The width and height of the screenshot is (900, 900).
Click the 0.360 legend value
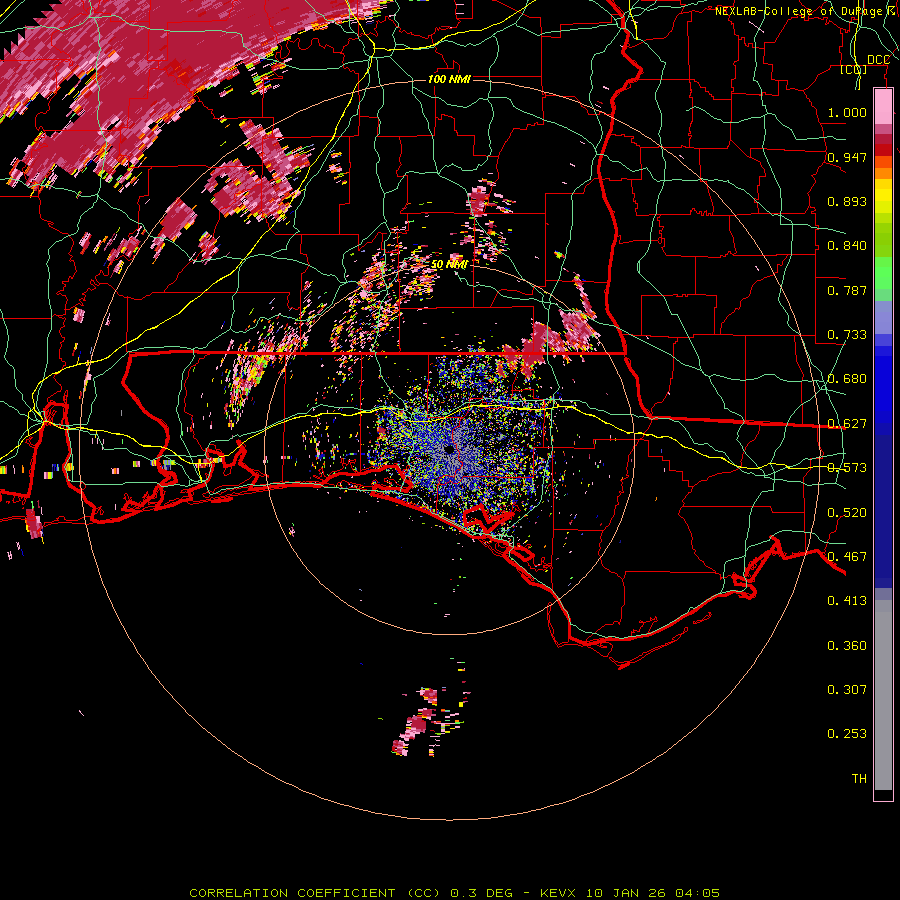click(847, 646)
